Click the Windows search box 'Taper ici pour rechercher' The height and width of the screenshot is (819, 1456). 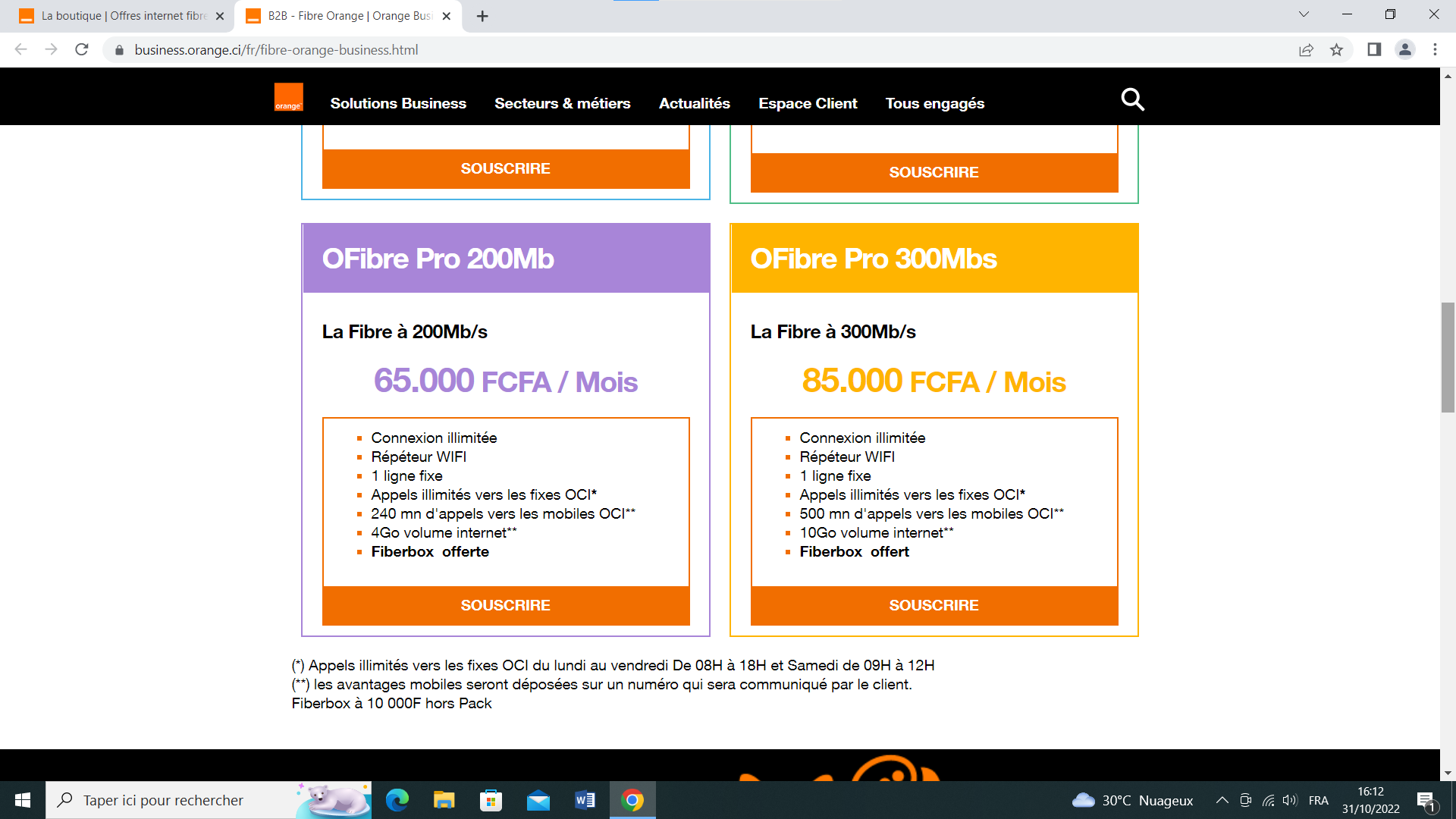click(x=209, y=800)
